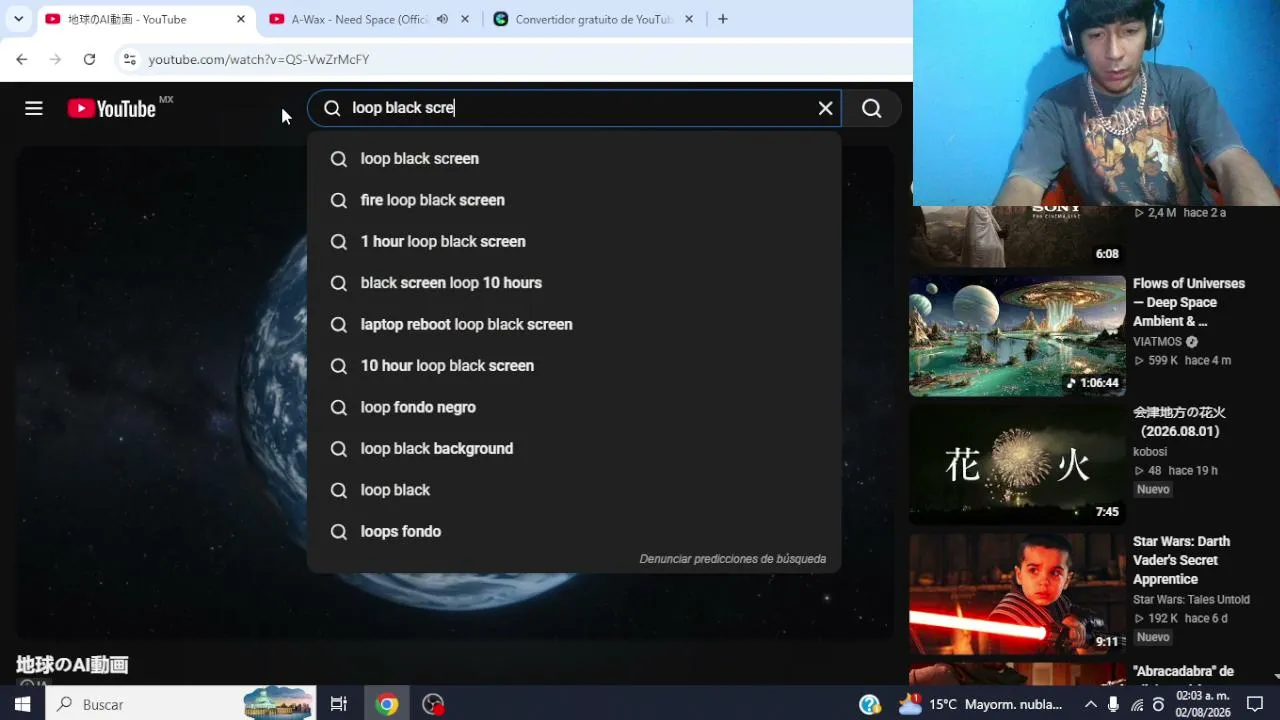Screen dimensions: 1280x720
Task: Open the Windows notification center
Action: click(x=1255, y=704)
